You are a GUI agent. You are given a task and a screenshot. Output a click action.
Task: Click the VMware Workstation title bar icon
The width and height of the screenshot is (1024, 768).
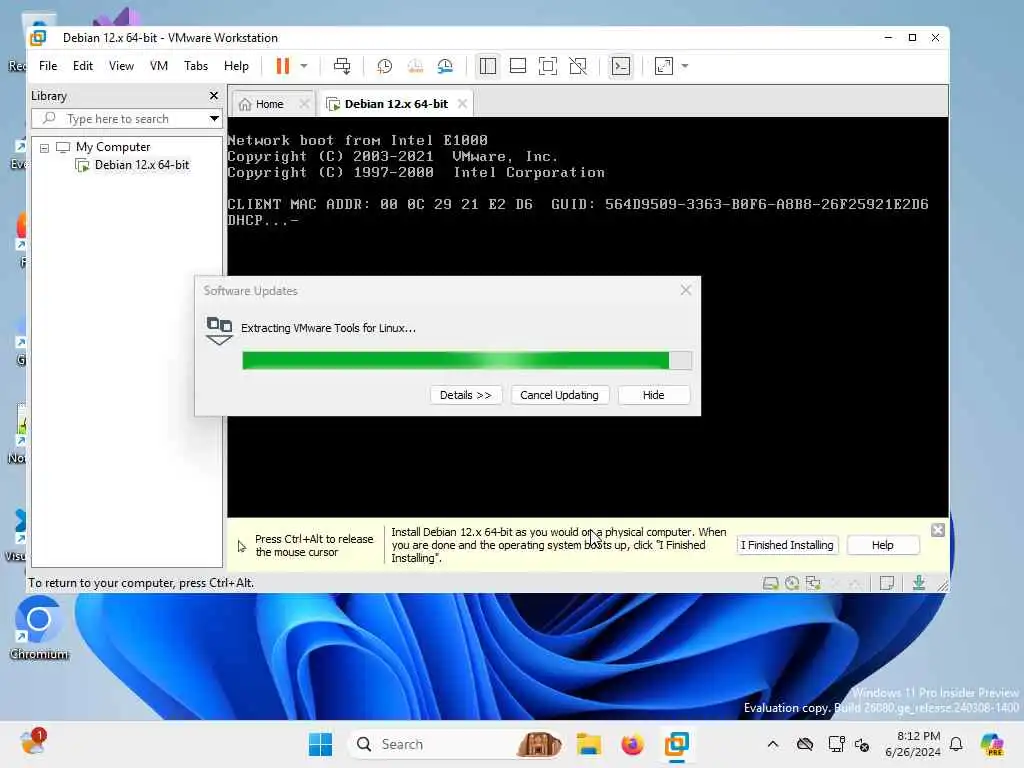(38, 38)
